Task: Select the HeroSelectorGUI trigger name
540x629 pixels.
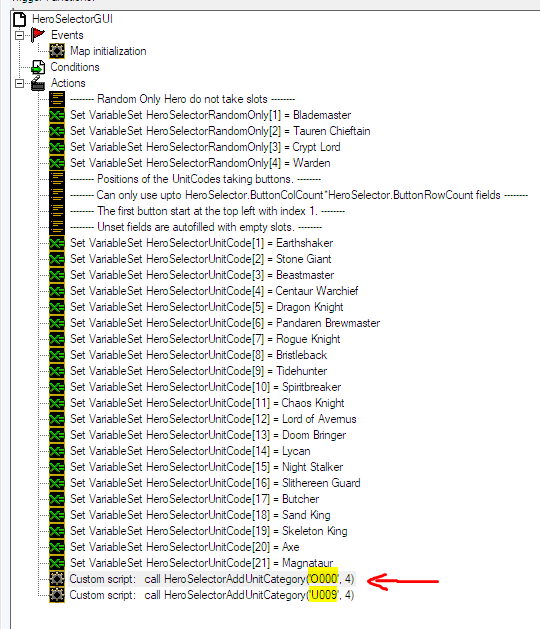Action: 73,19
